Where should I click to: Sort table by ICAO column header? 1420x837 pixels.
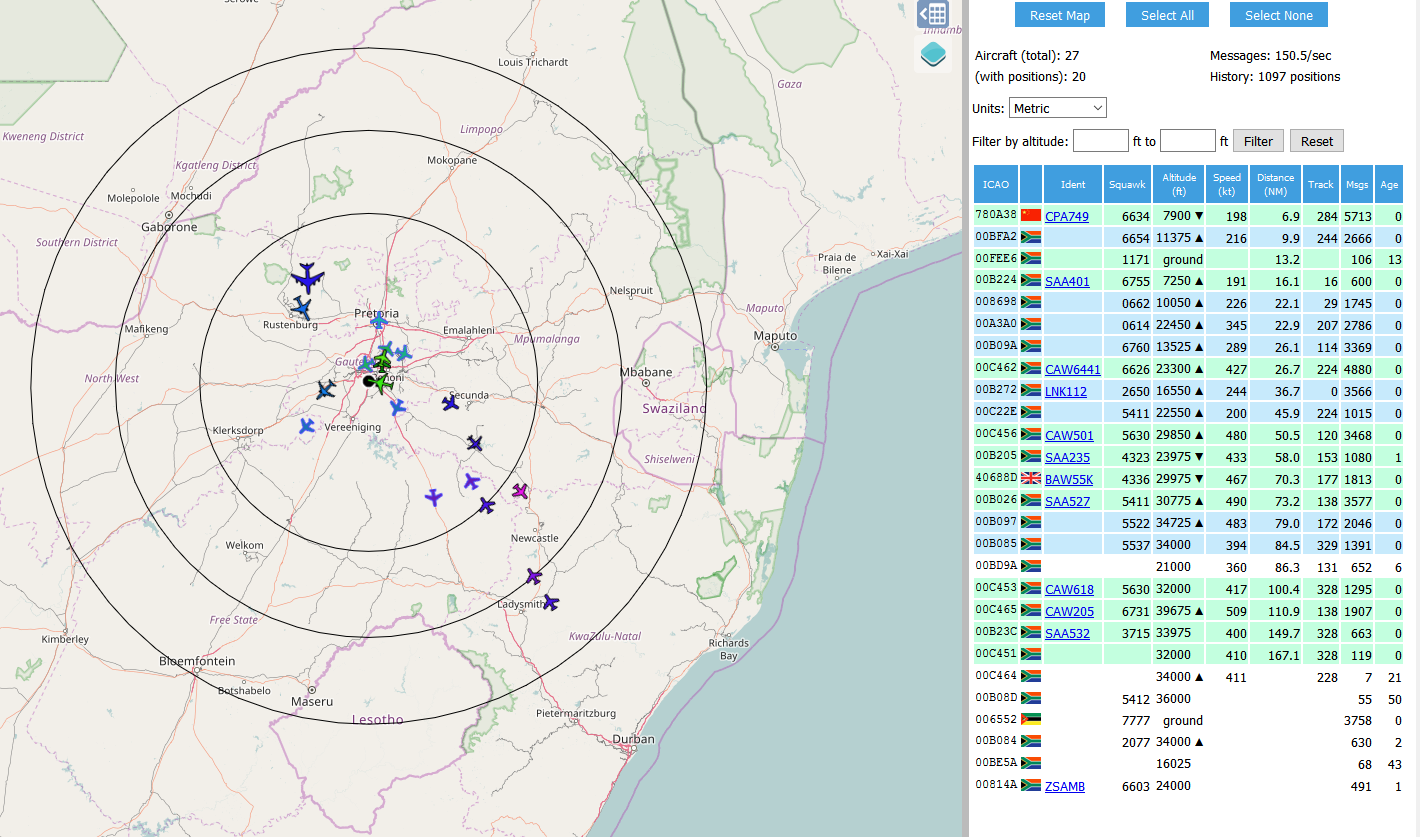(996, 184)
